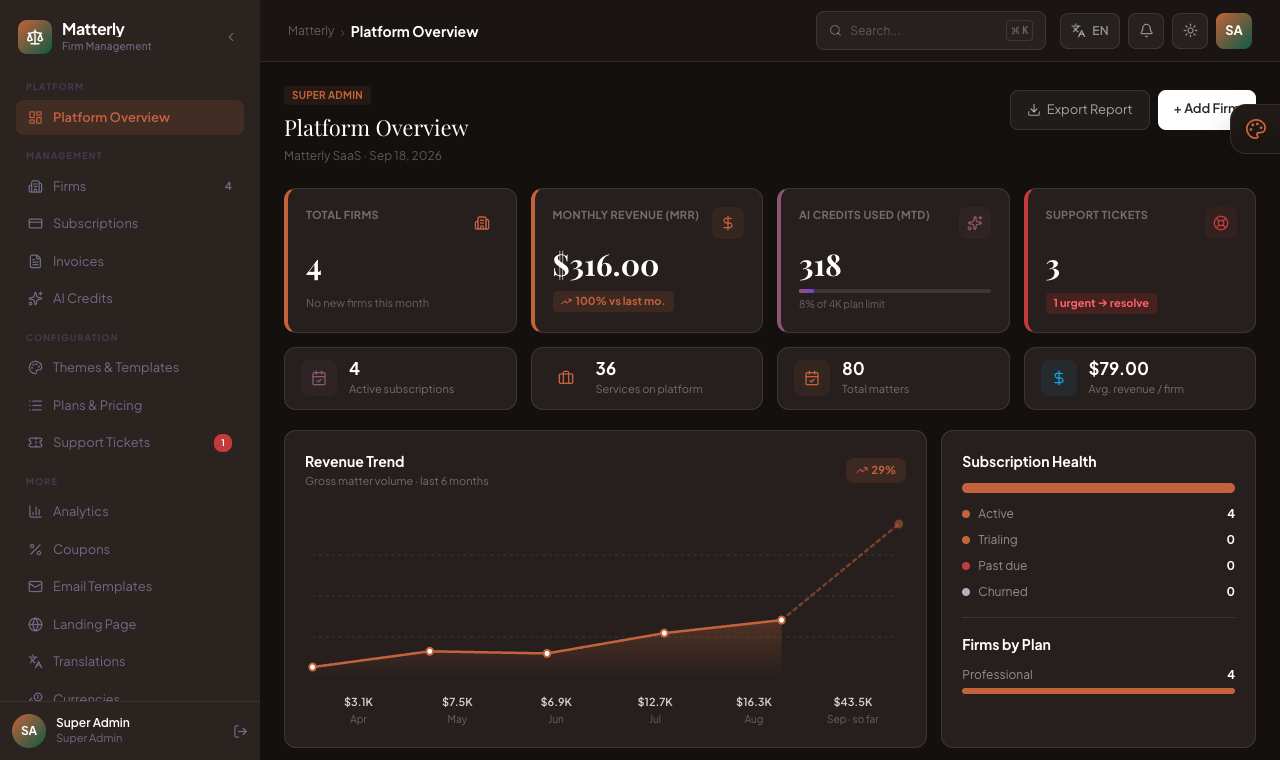Open Plans & Pricing link

point(130,405)
